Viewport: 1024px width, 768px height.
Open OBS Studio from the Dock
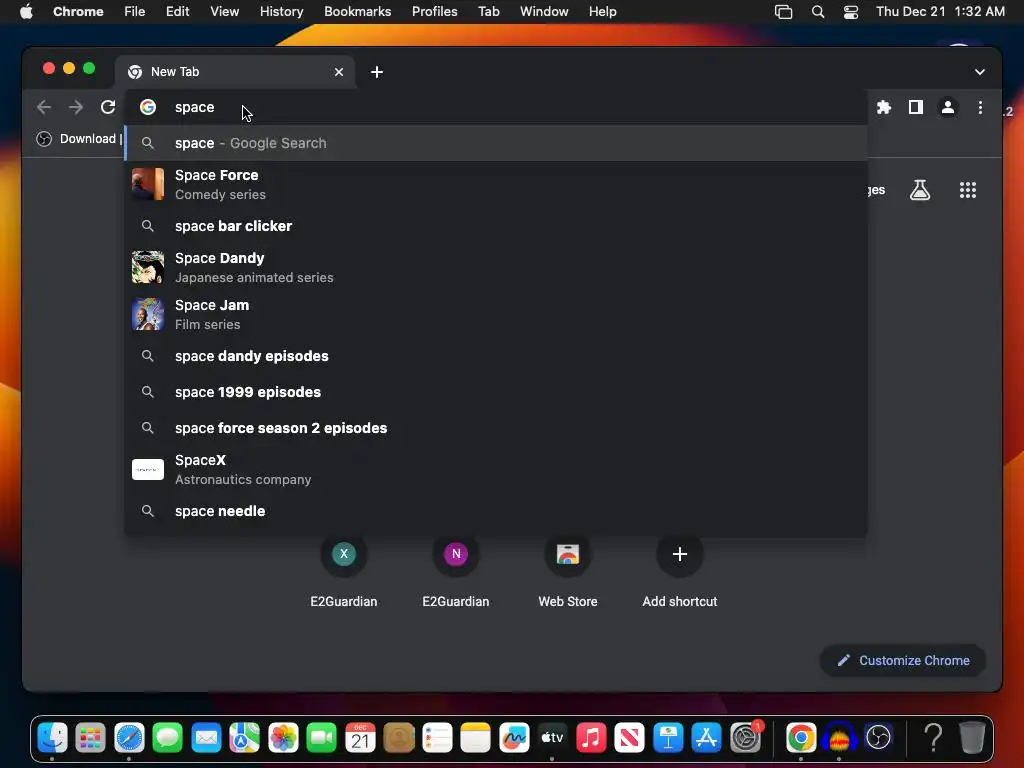click(x=878, y=738)
